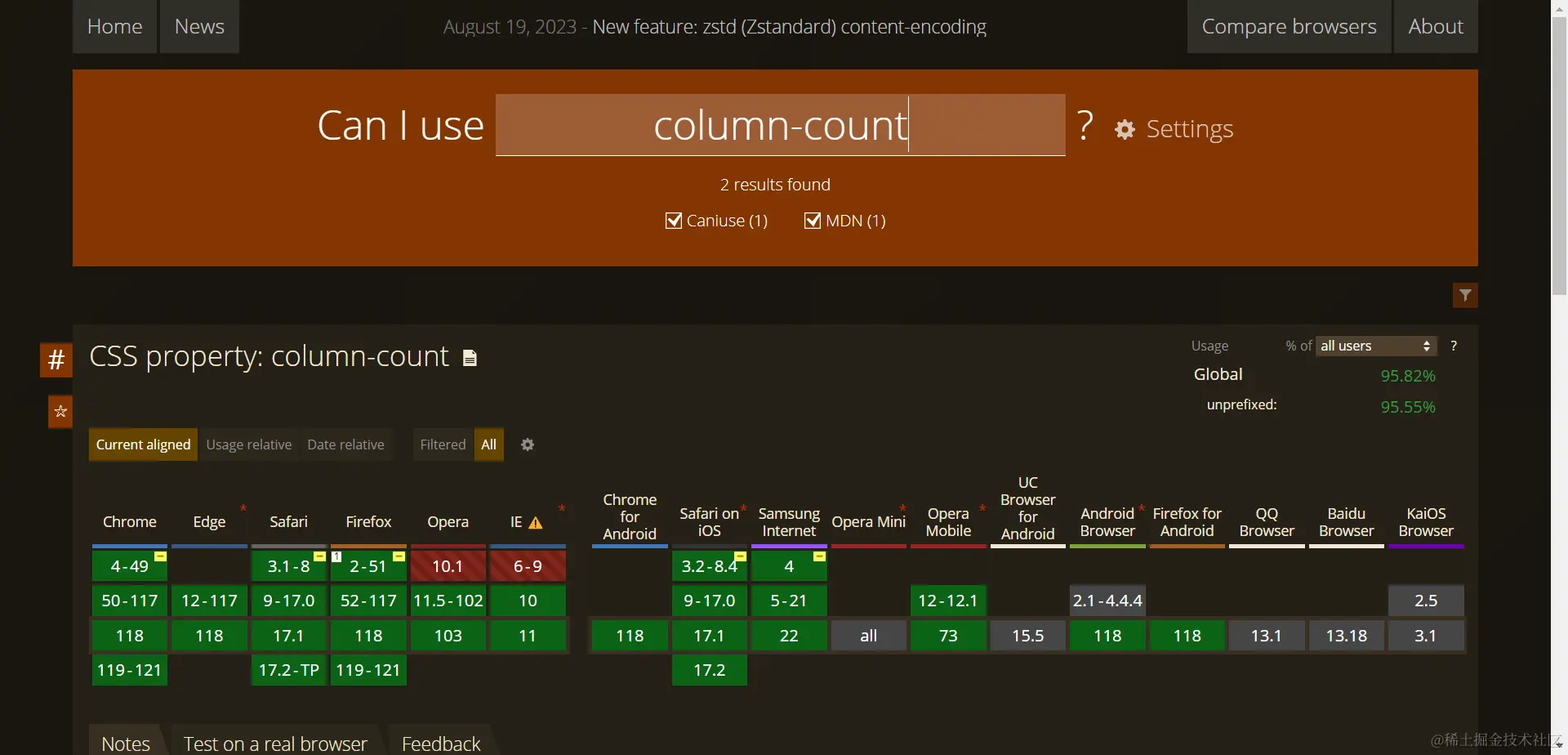
Task: Open the Home page
Action: point(114,26)
